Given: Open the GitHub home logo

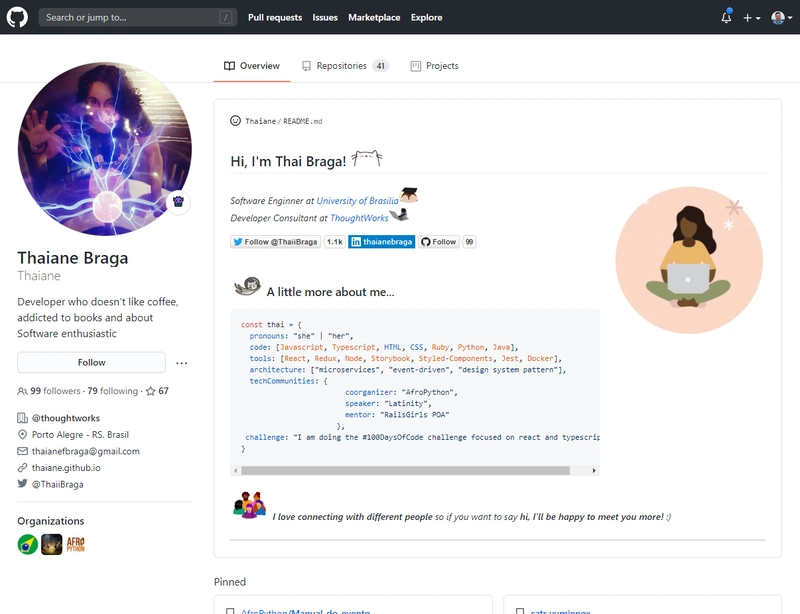Looking at the screenshot, I should pyautogui.click(x=17, y=17).
